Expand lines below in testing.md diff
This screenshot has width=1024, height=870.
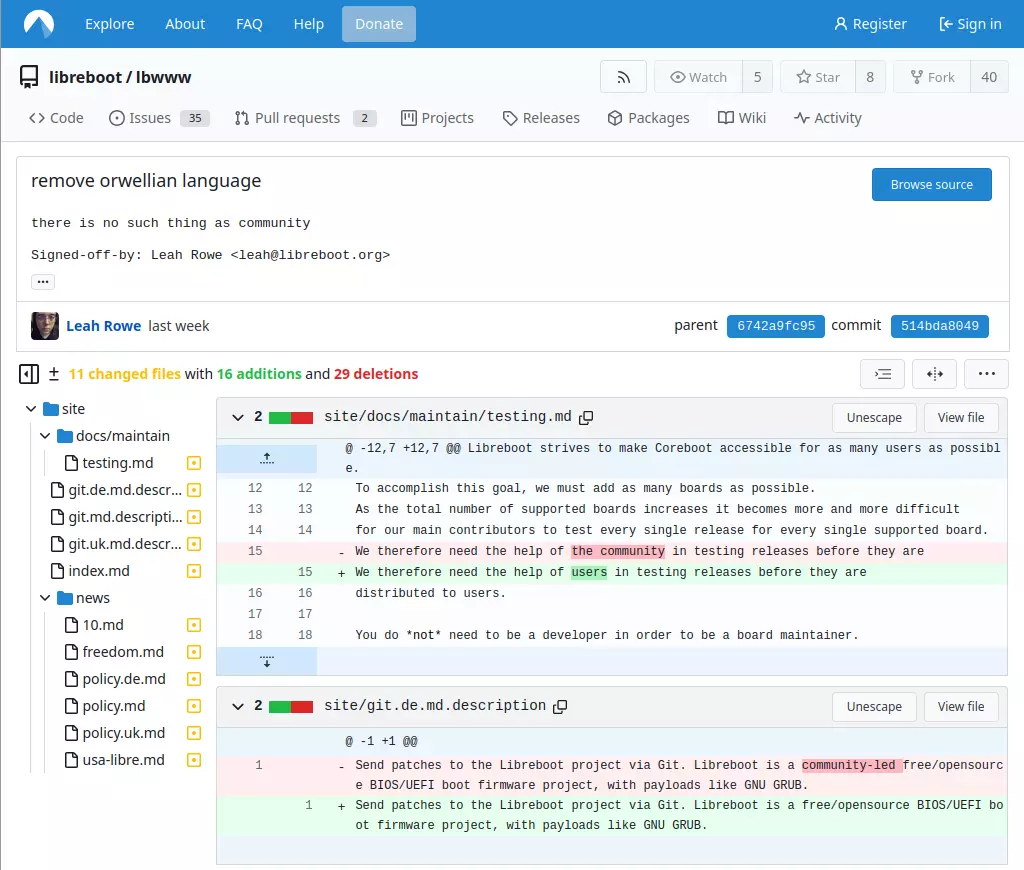click(x=266, y=661)
